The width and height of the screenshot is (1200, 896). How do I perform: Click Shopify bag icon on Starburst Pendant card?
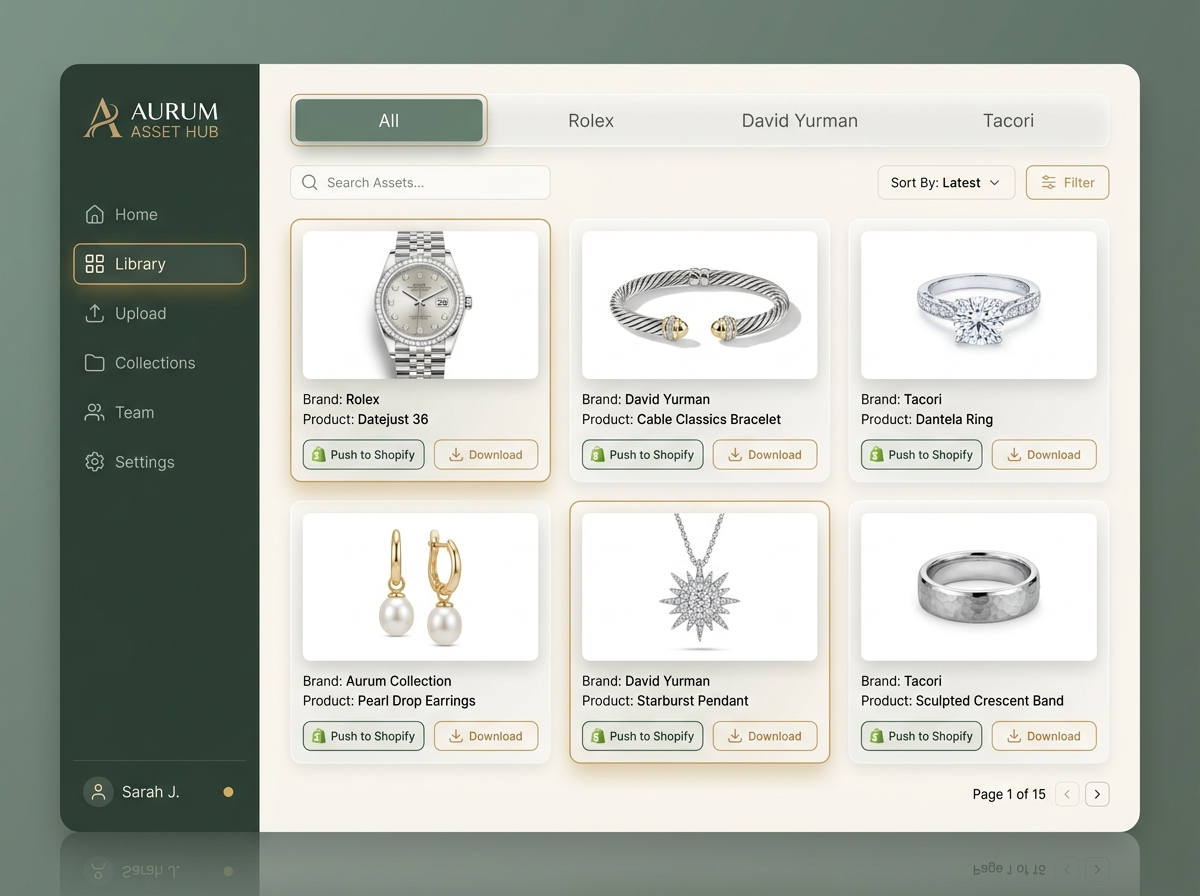click(597, 736)
